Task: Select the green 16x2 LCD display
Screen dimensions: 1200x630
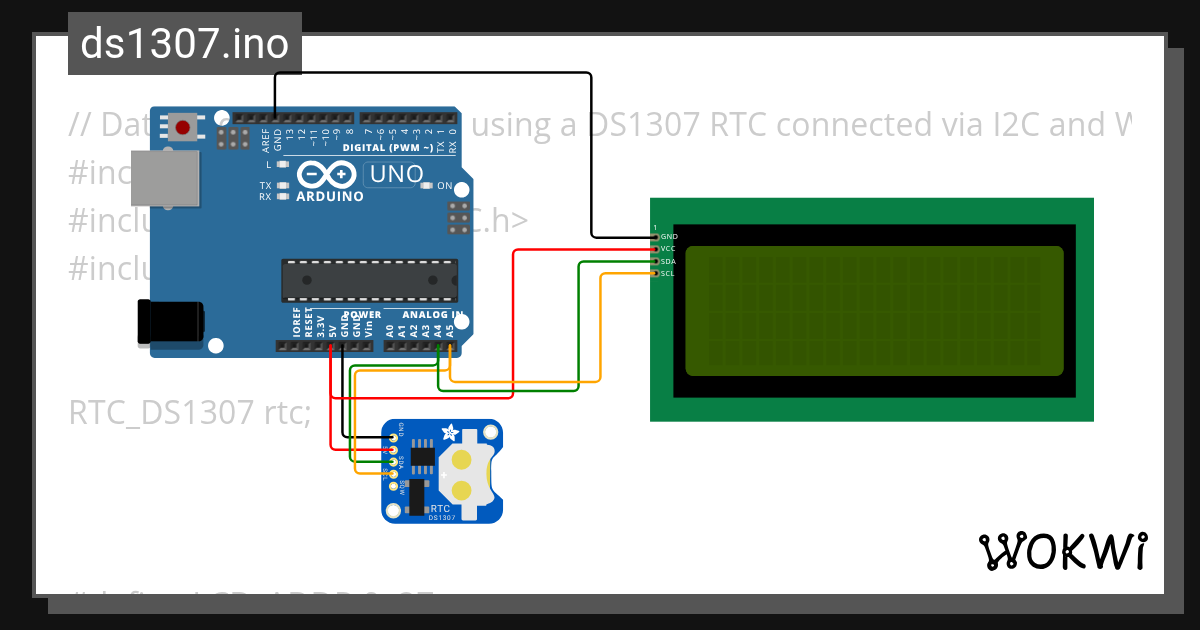Action: (870, 310)
